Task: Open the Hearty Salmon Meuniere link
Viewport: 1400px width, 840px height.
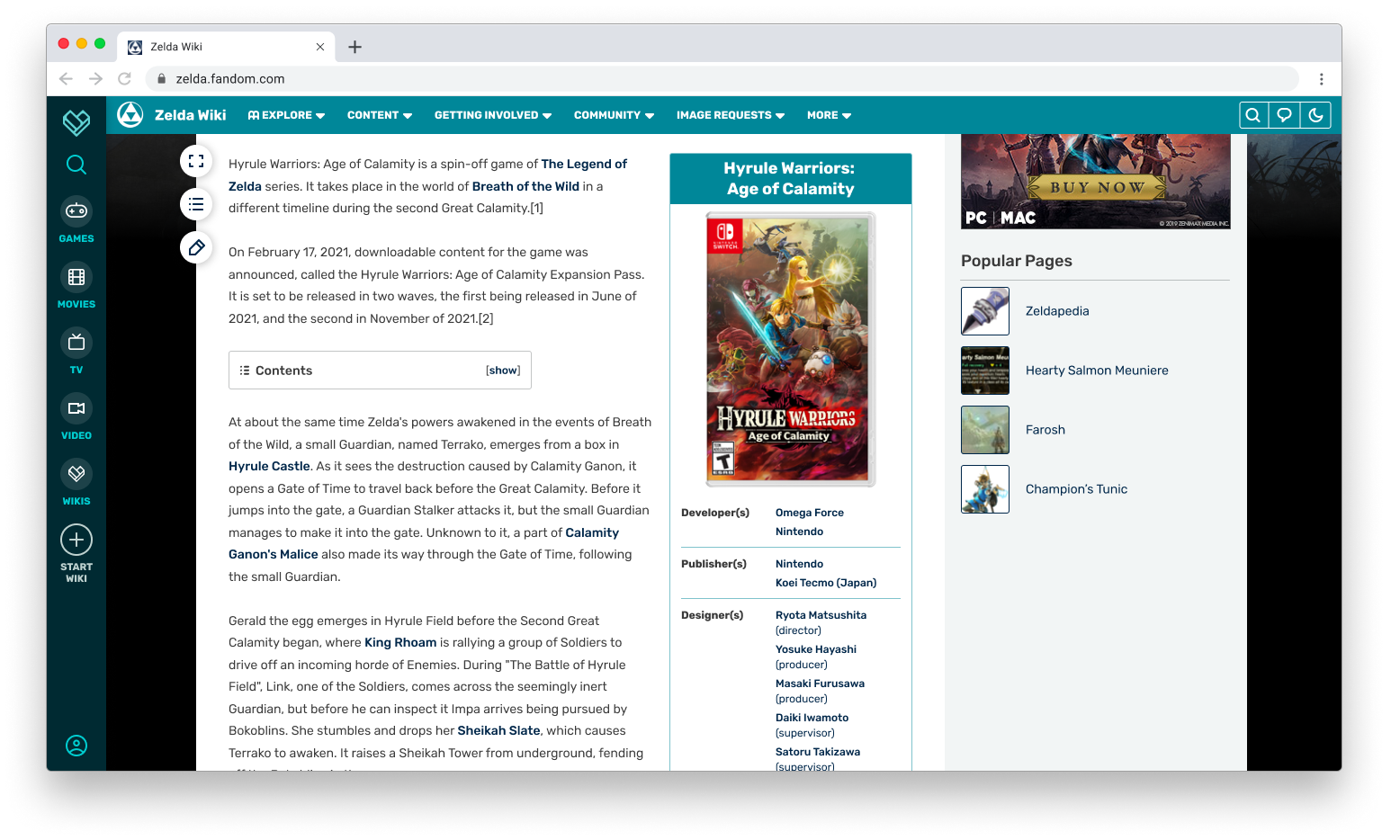Action: [x=1097, y=371]
